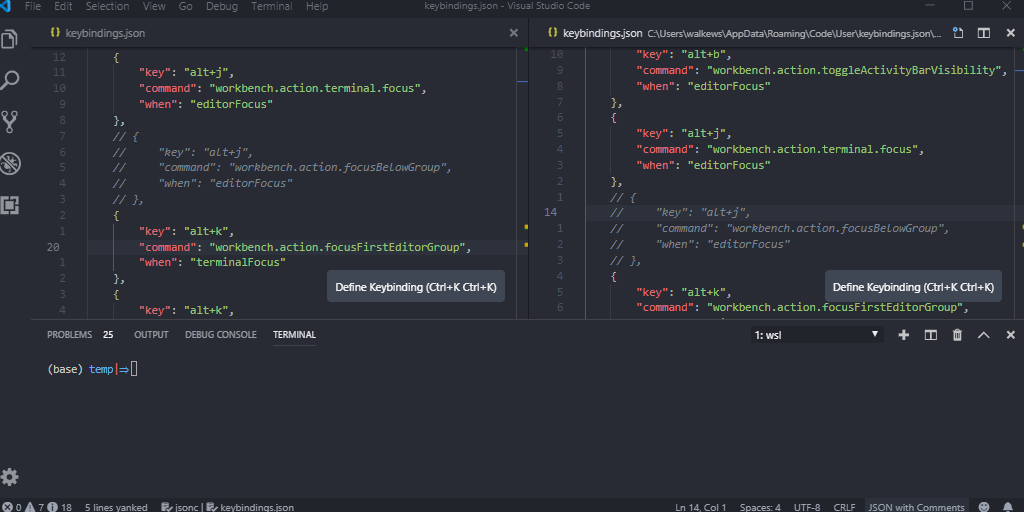1024x512 pixels.
Task: Open the Extensions view
Action: click(11, 205)
